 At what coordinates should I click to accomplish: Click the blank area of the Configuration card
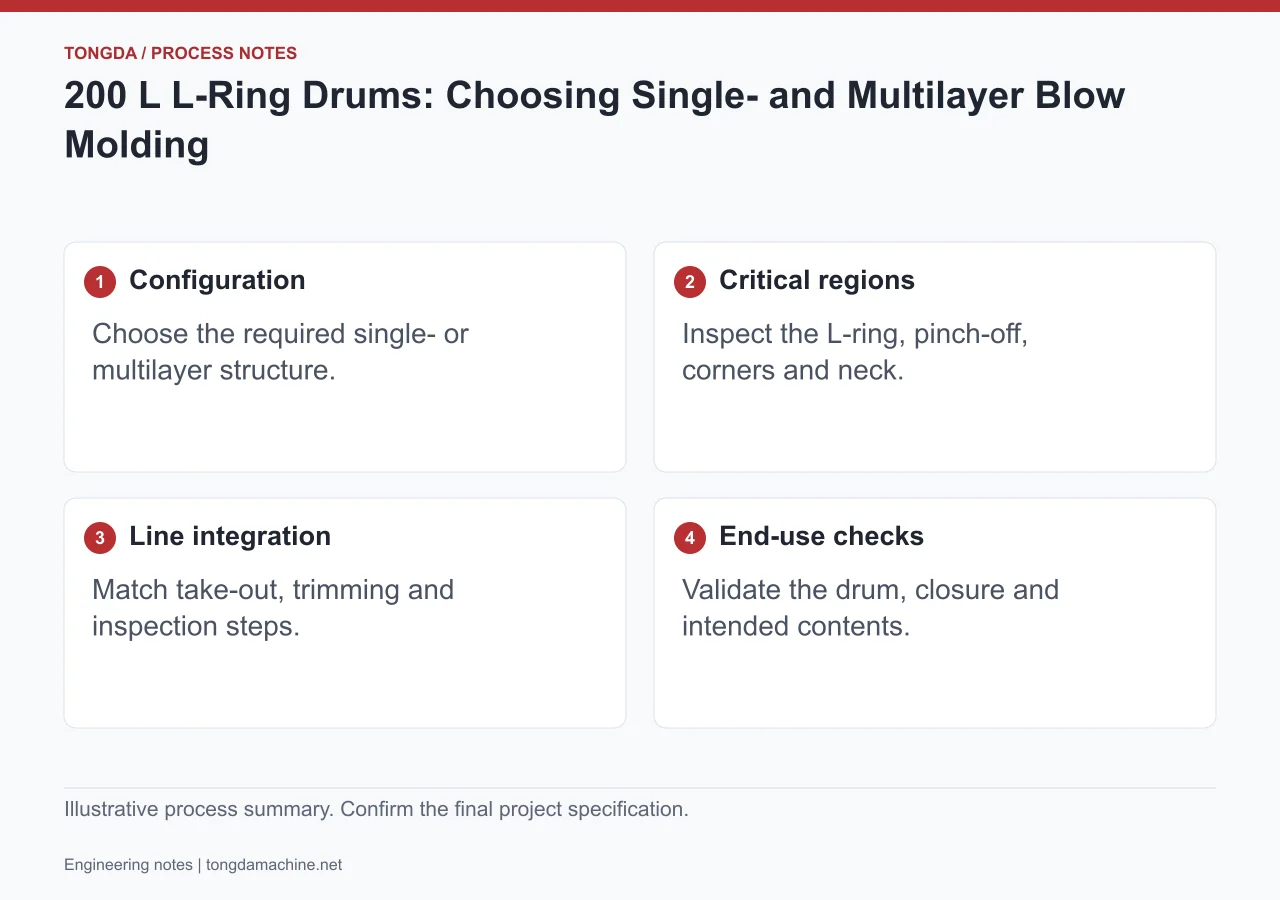tap(345, 430)
